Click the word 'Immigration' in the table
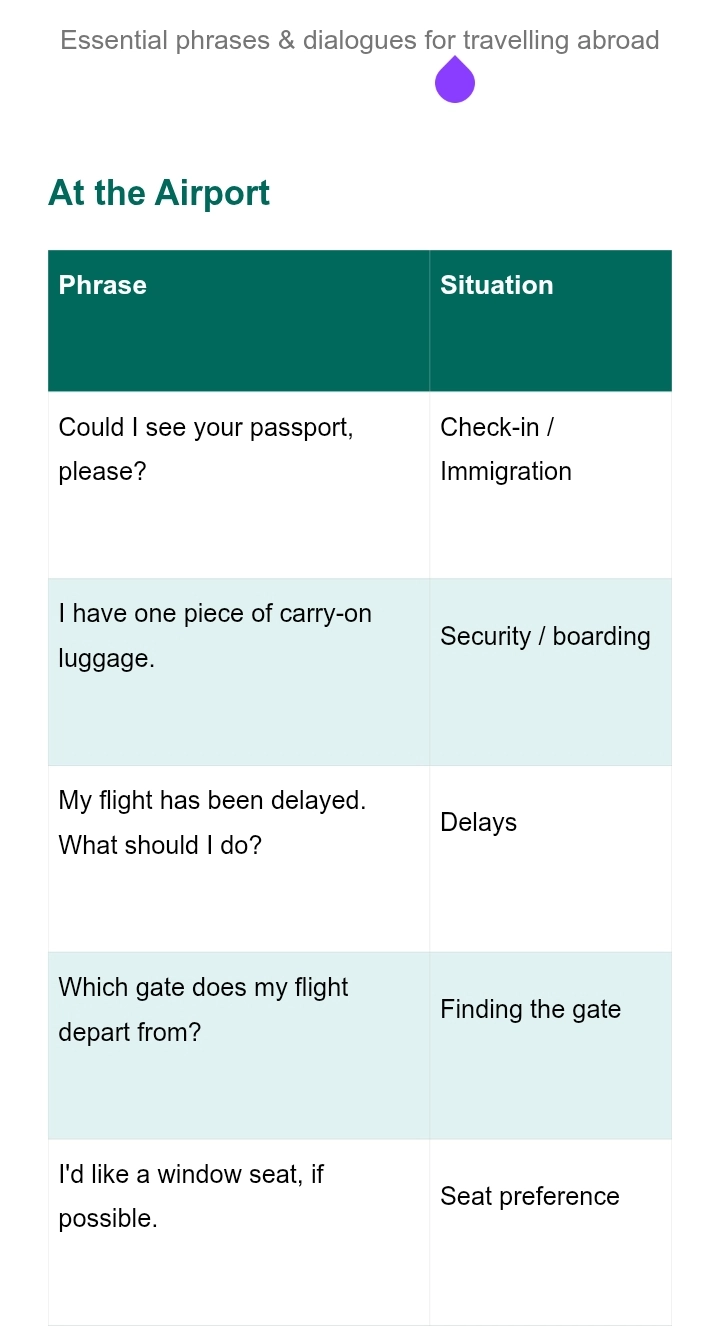Screen dimensions: 720x1326 tap(506, 471)
